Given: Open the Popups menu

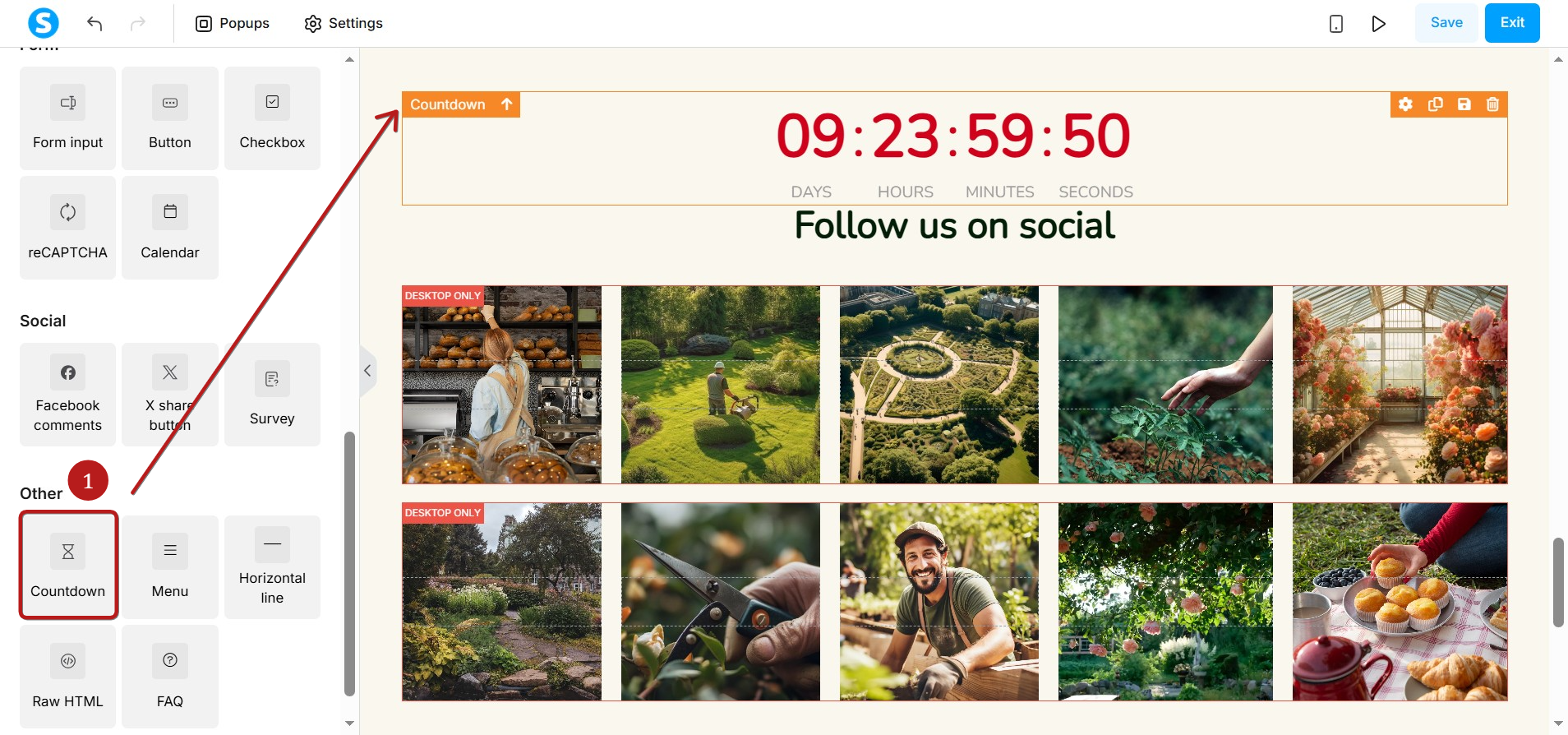Looking at the screenshot, I should [233, 23].
